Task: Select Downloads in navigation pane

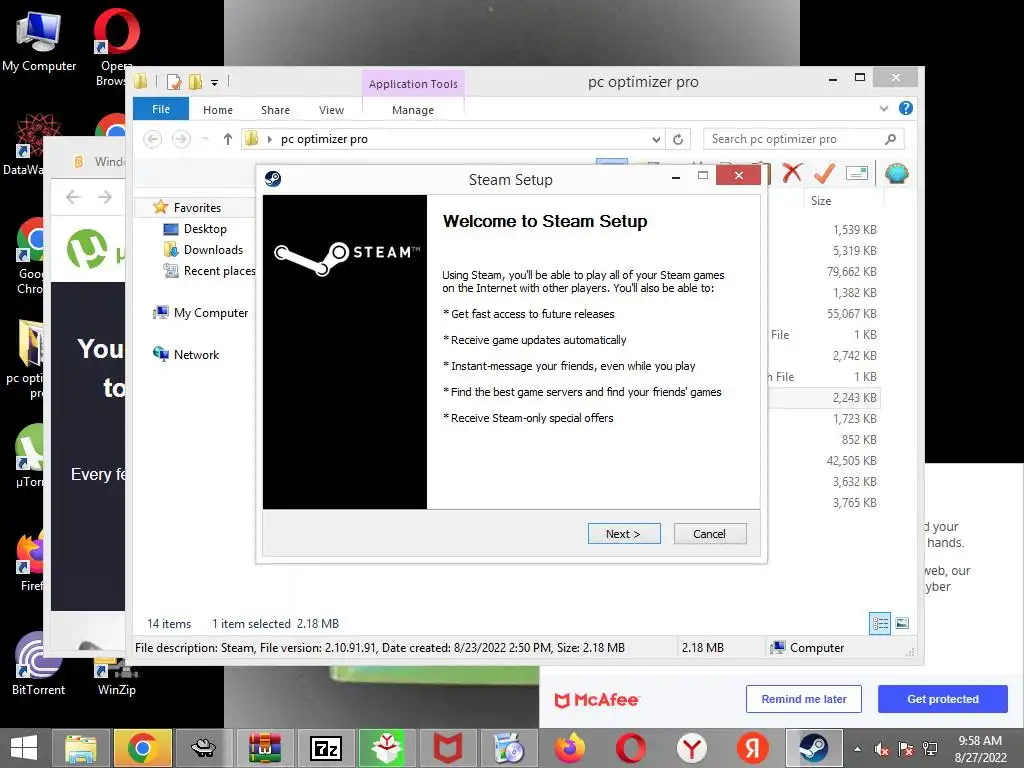Action: [213, 249]
